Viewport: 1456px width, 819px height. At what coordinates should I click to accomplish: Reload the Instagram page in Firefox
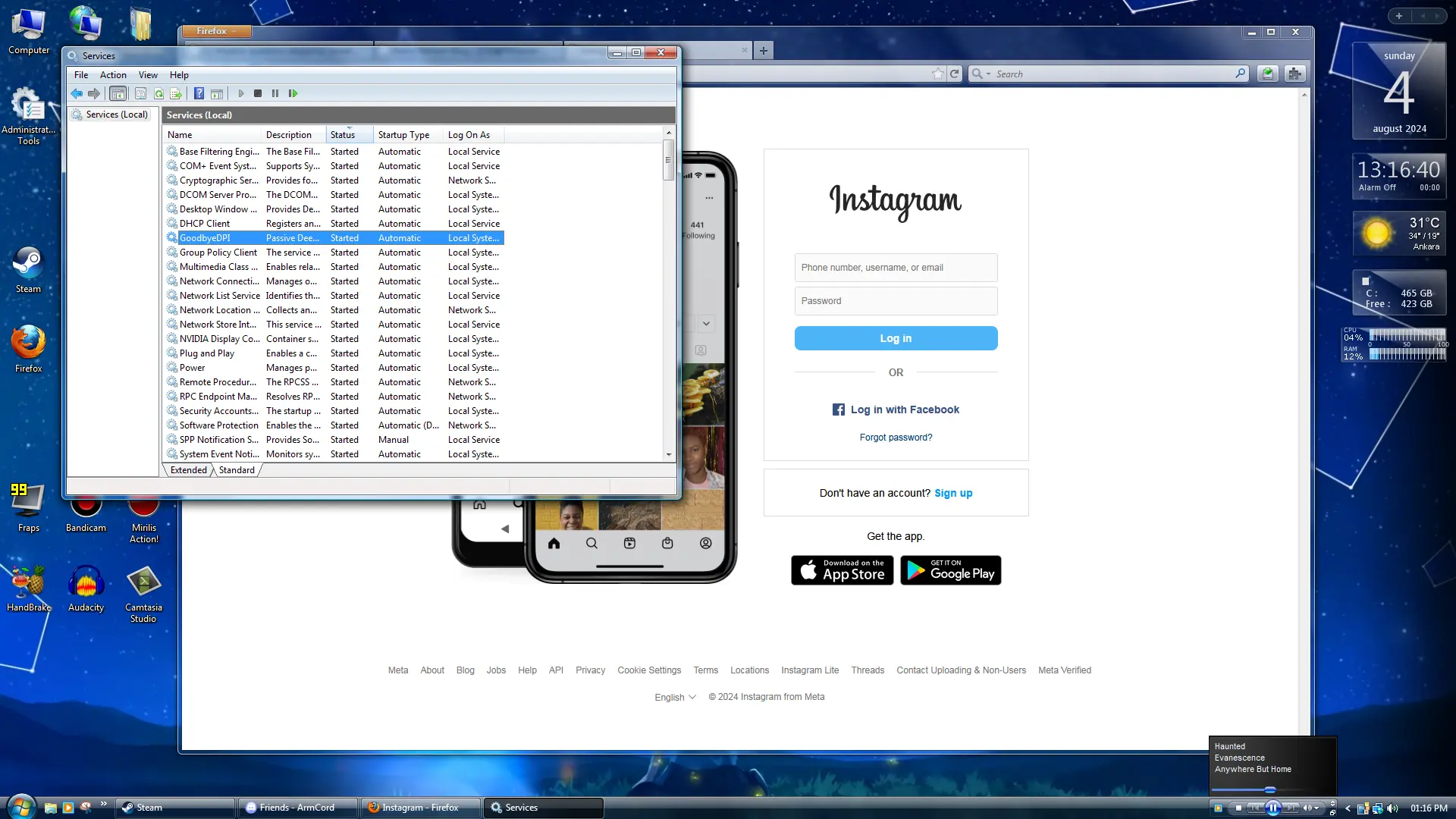[x=955, y=74]
